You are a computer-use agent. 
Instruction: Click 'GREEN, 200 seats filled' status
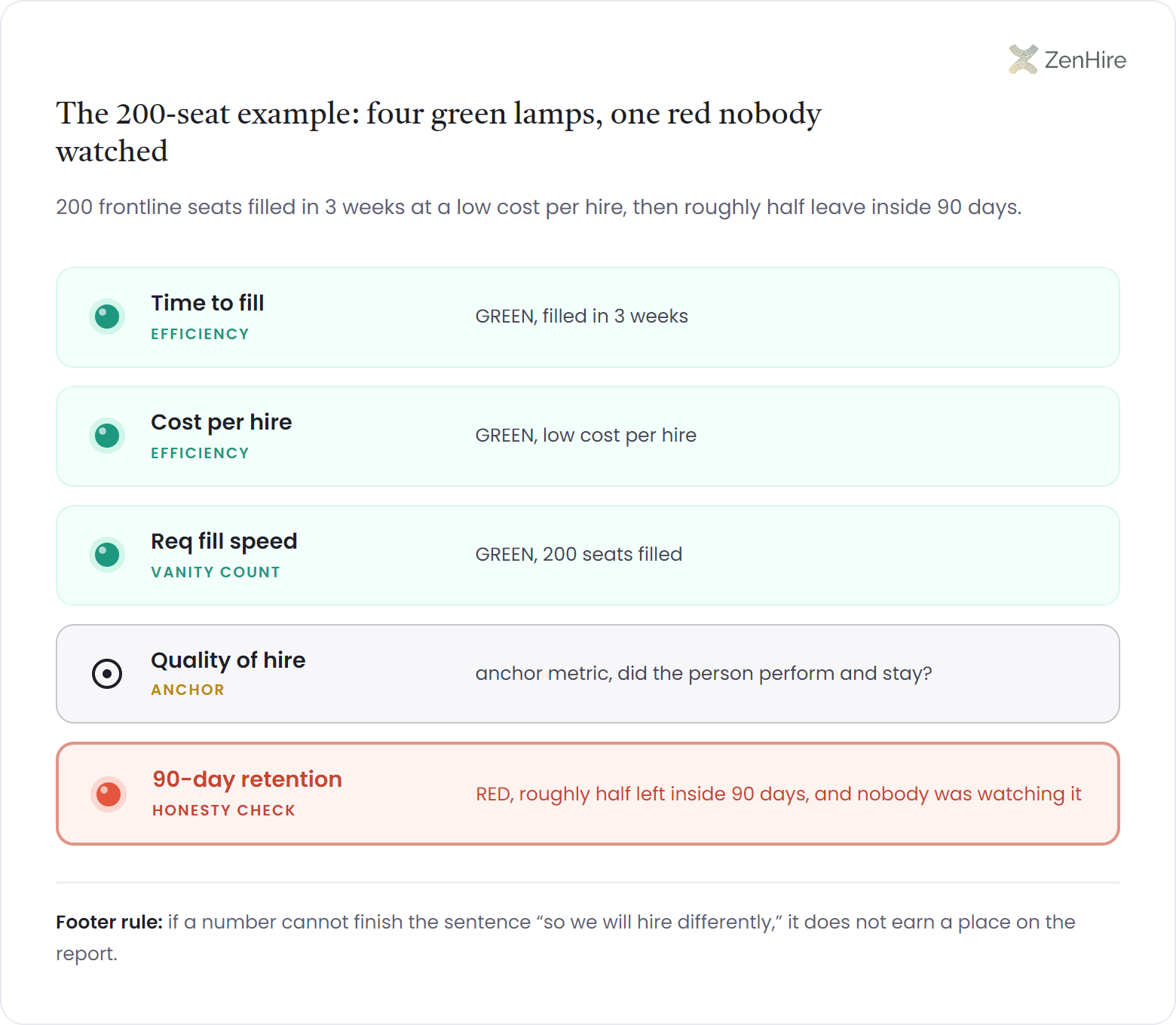coord(579,555)
